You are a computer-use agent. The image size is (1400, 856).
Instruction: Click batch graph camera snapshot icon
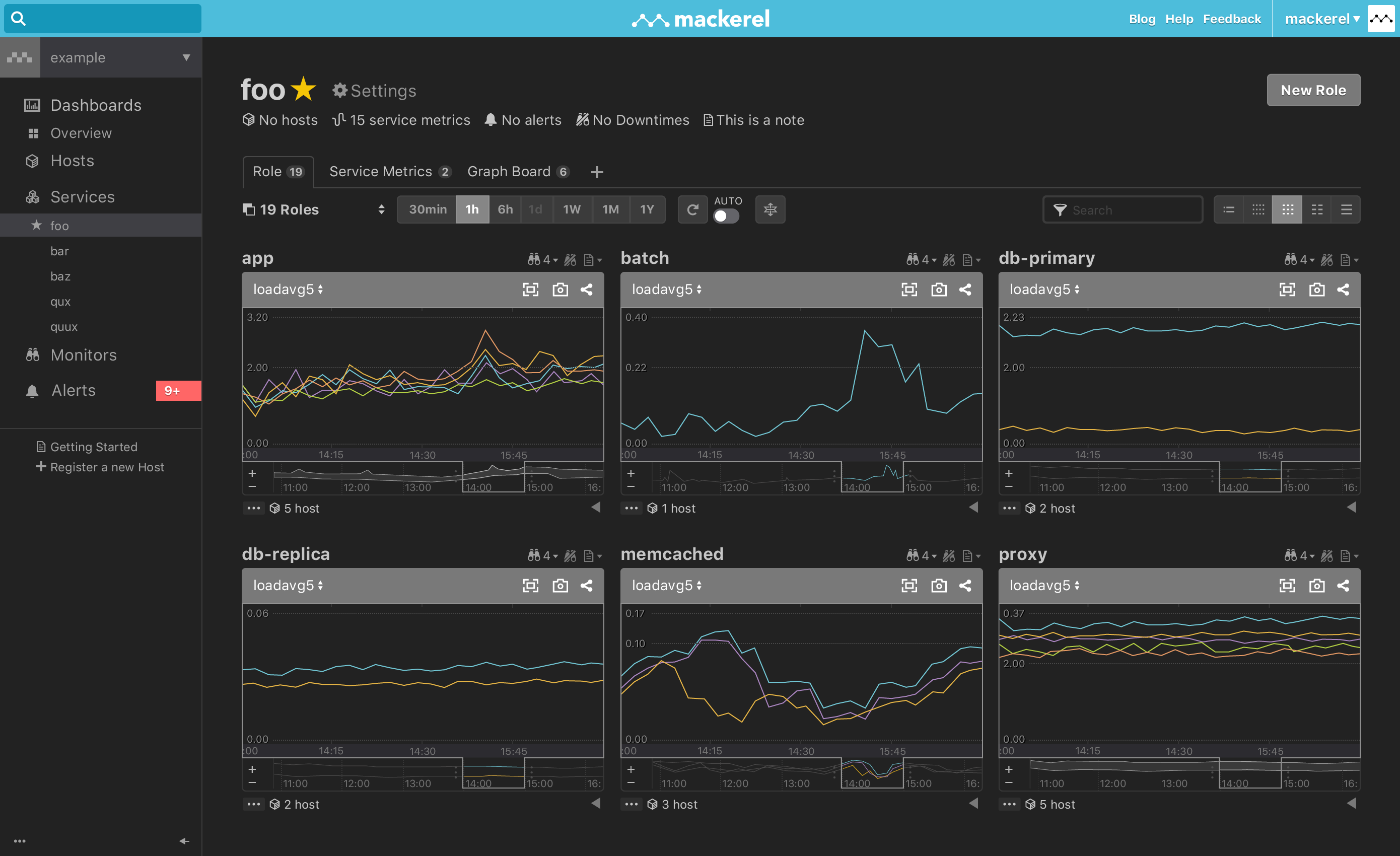[x=939, y=290]
